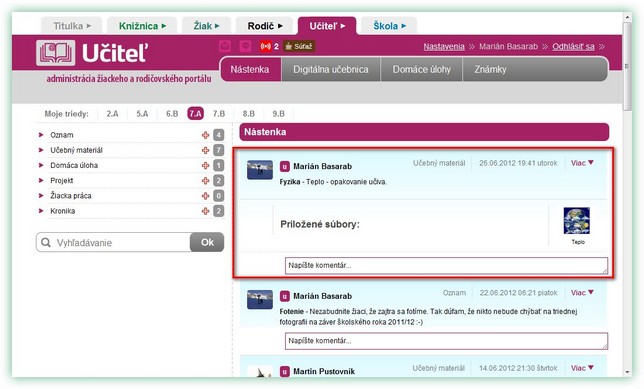Switch to Digitálna učebnica menu item
644x389 pixels.
click(x=331, y=69)
